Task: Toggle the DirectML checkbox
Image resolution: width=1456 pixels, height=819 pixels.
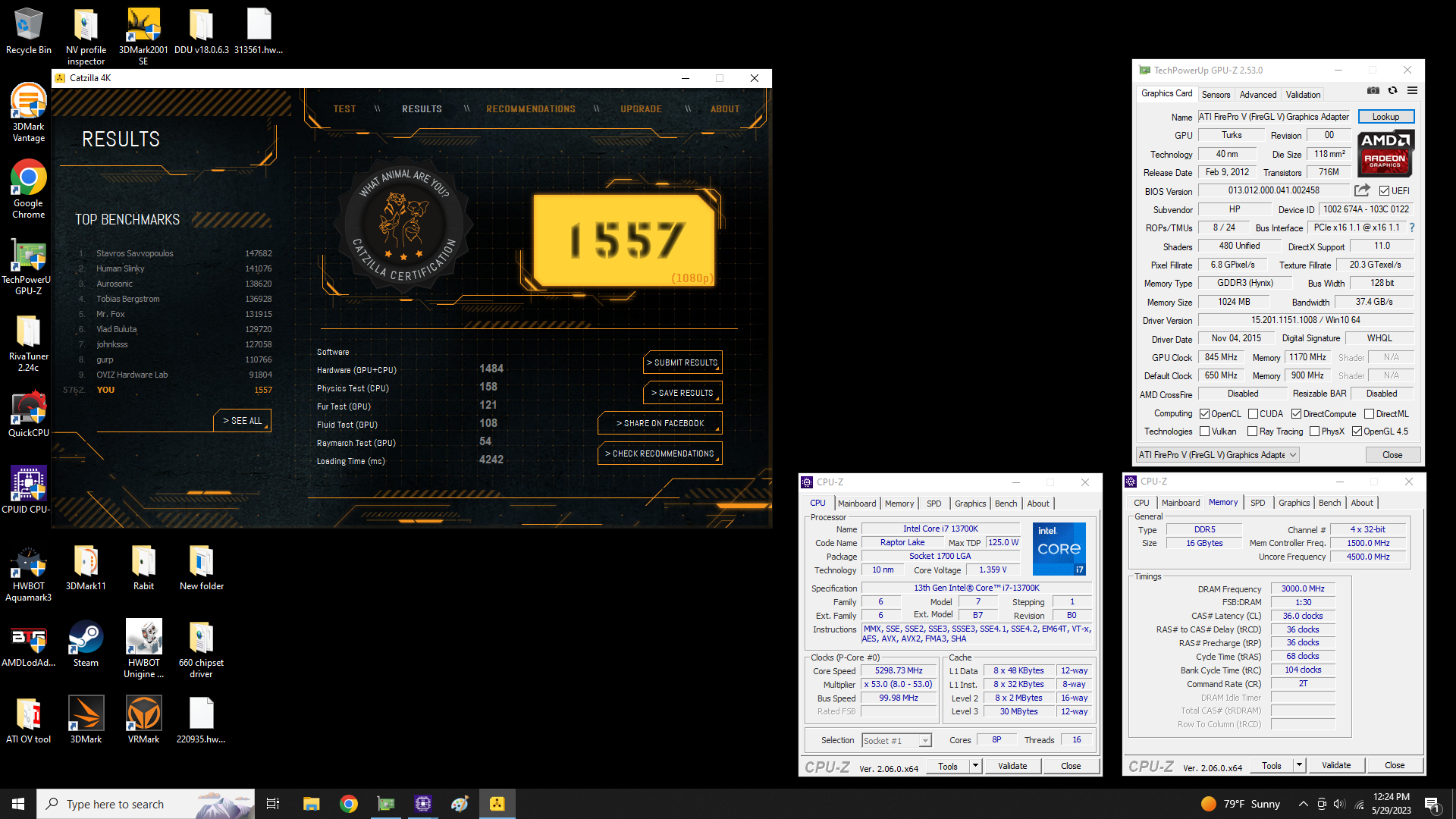Action: tap(1369, 414)
